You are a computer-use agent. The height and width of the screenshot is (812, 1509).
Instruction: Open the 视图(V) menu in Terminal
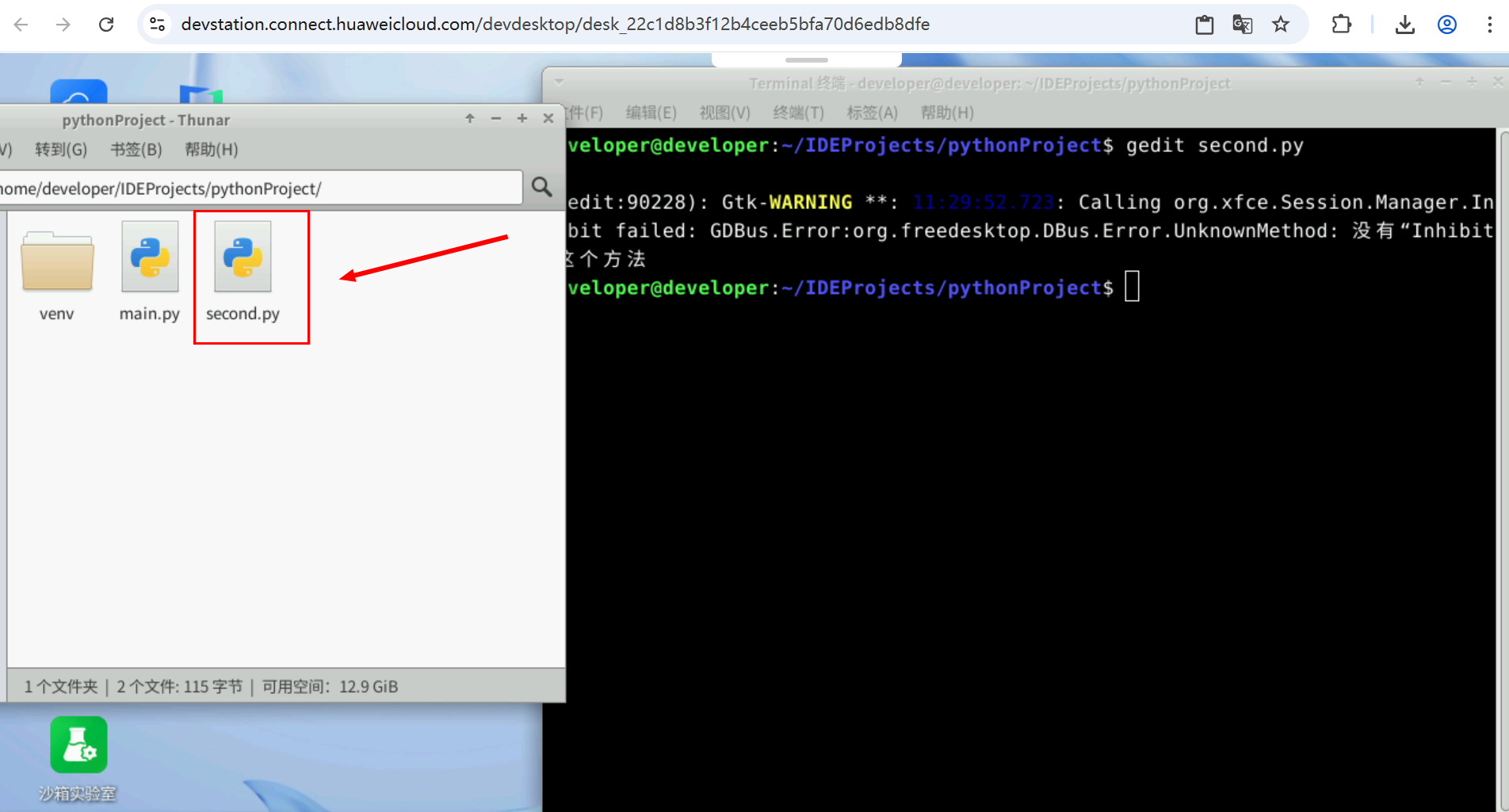(725, 112)
